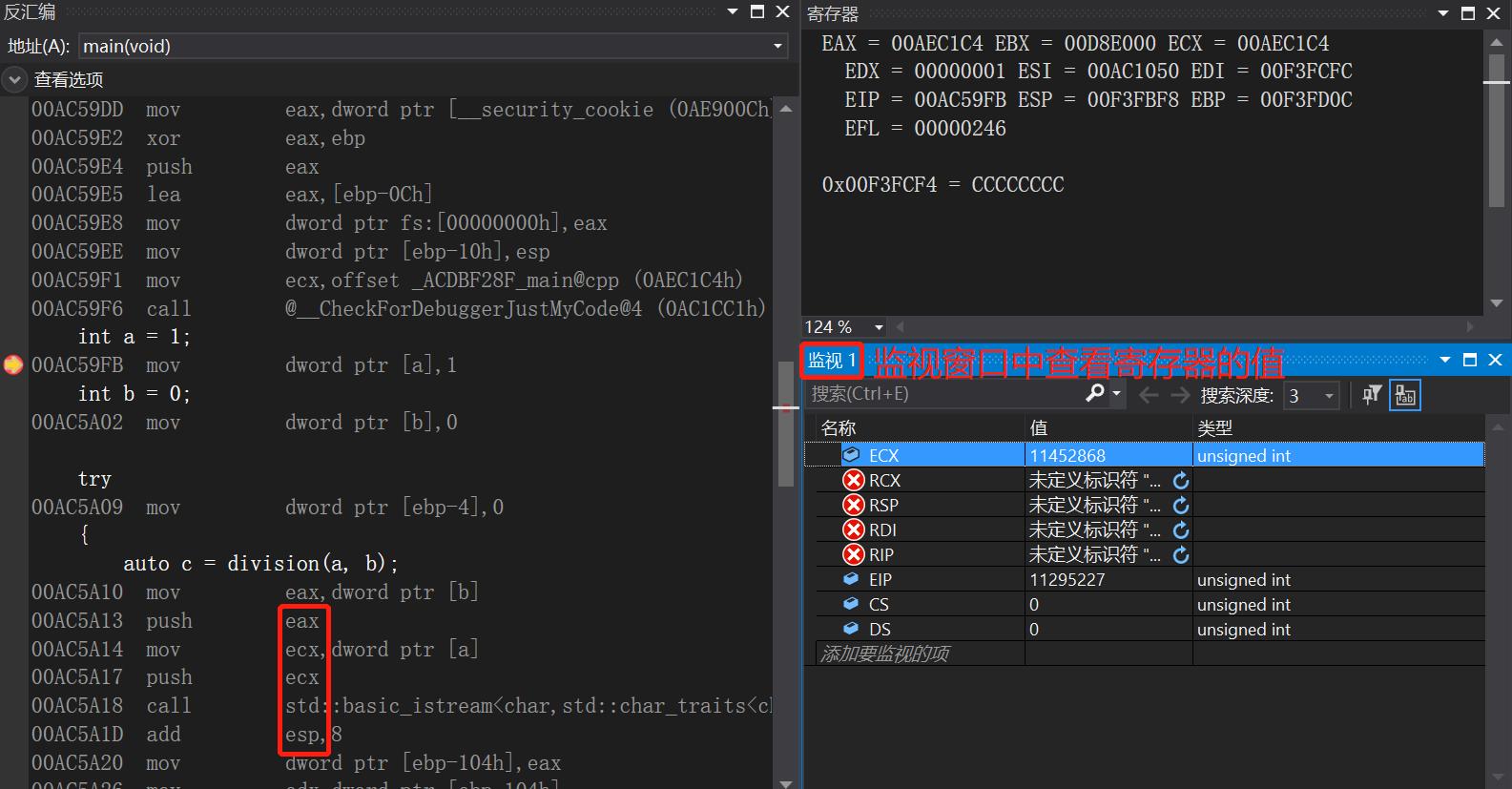The image size is (1512, 789).
Task: Refresh the RCX watch value
Action: click(1181, 480)
